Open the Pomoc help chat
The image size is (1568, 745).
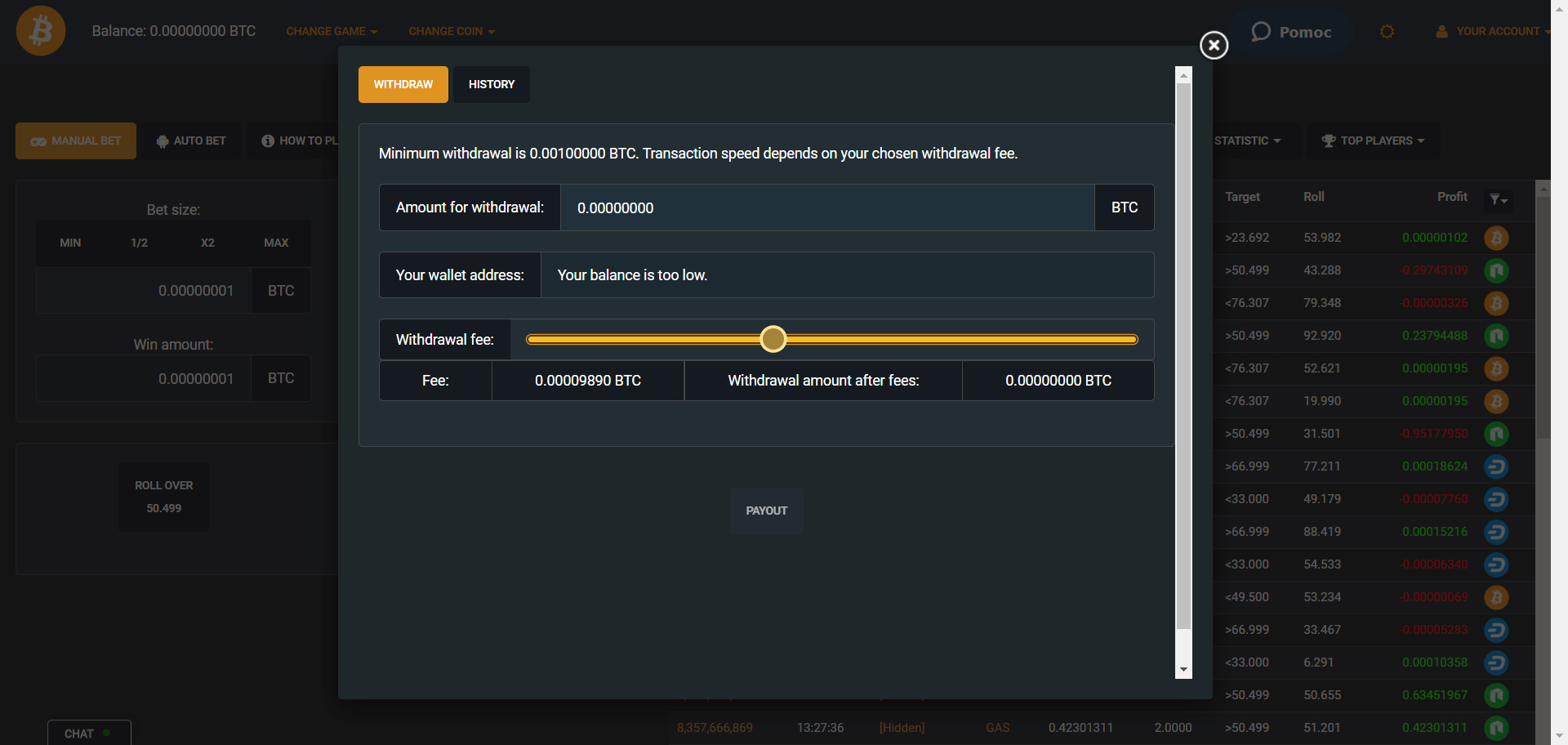1292,32
